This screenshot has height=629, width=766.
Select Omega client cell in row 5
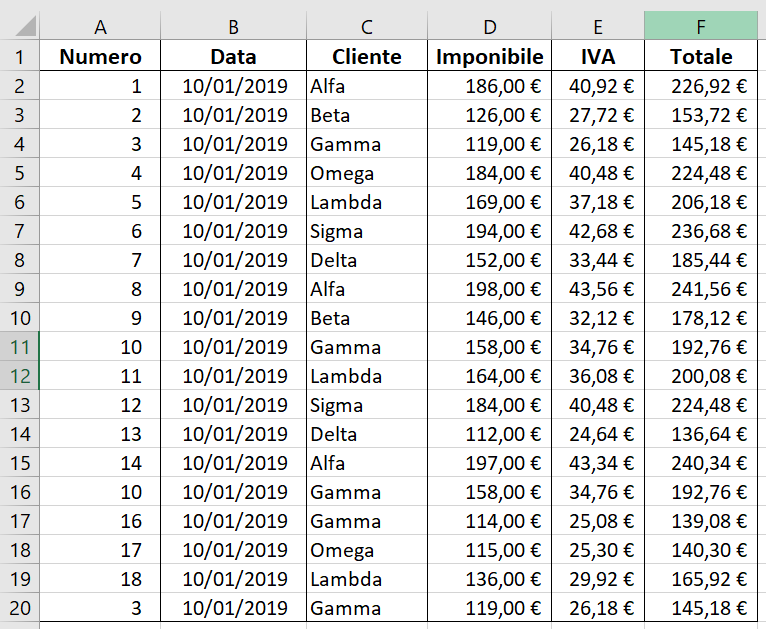pyautogui.click(x=367, y=173)
